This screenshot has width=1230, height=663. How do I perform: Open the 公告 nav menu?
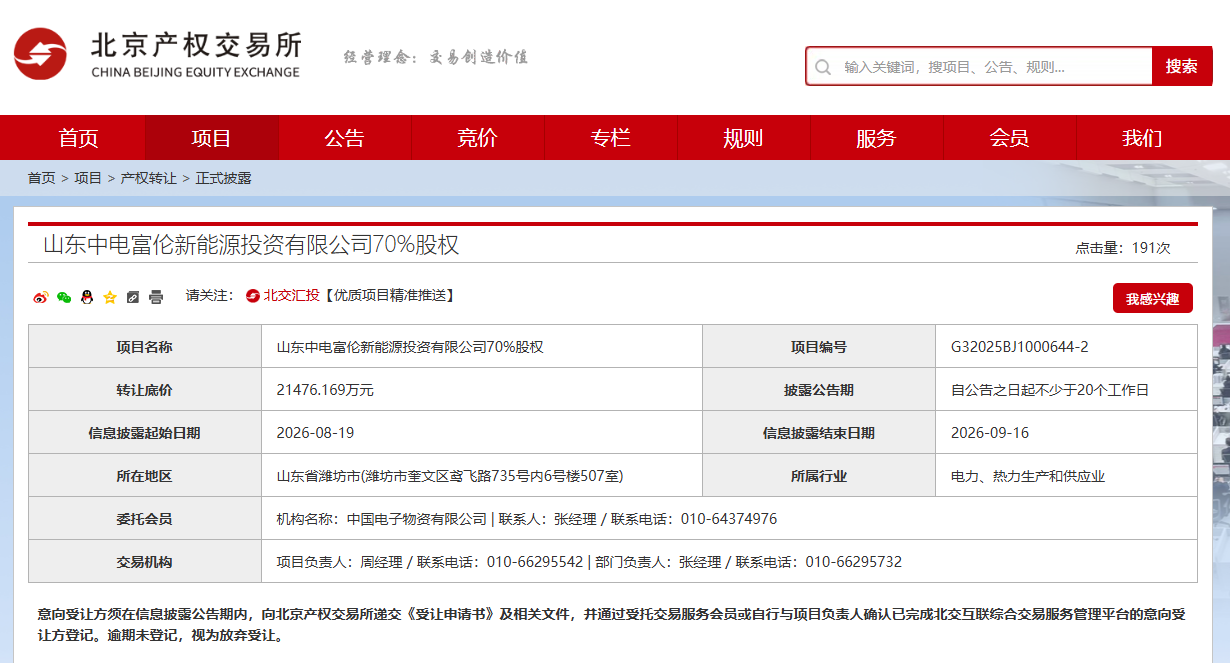(x=345, y=138)
